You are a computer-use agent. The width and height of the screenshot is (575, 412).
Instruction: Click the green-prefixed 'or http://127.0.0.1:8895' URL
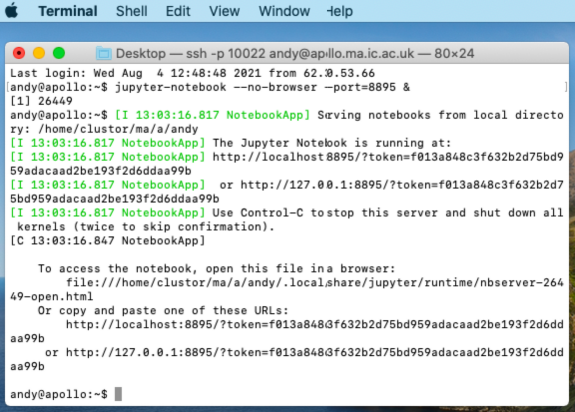click(392, 184)
